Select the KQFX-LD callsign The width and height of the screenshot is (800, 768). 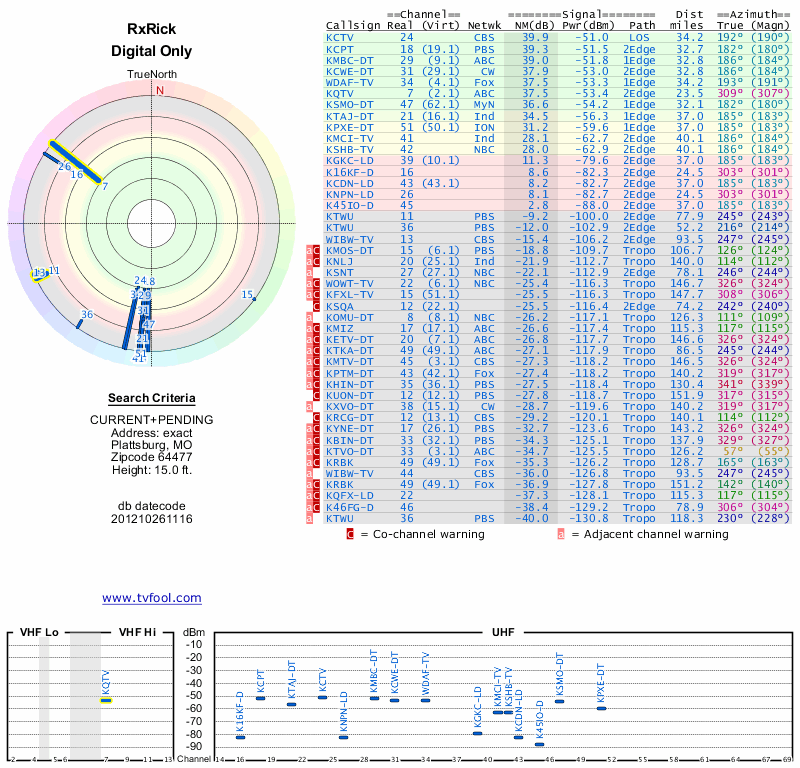tap(350, 496)
